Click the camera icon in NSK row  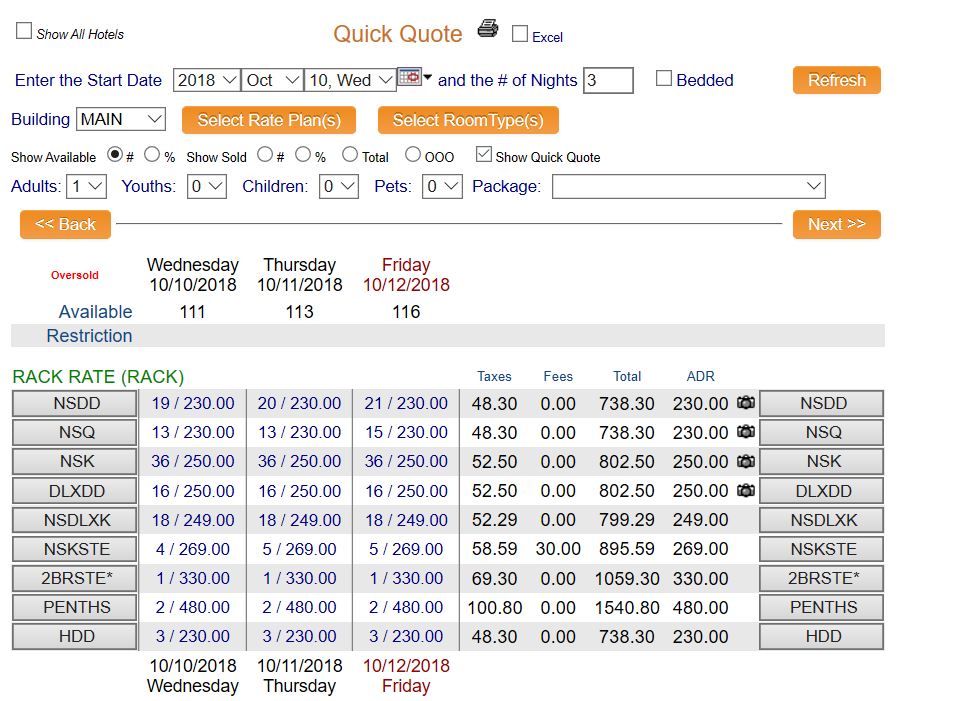(x=745, y=461)
